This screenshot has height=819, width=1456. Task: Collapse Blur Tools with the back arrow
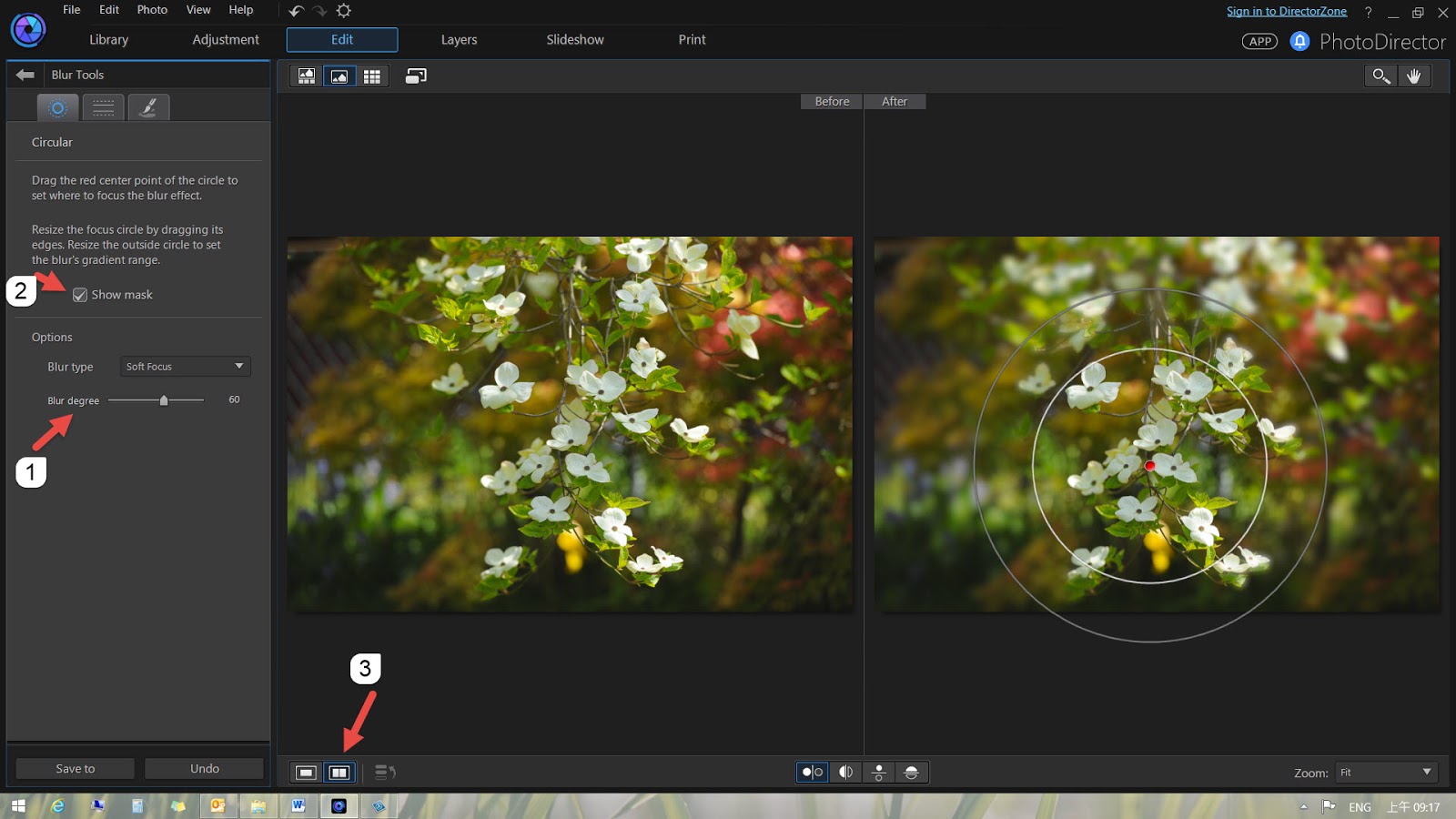pos(25,75)
